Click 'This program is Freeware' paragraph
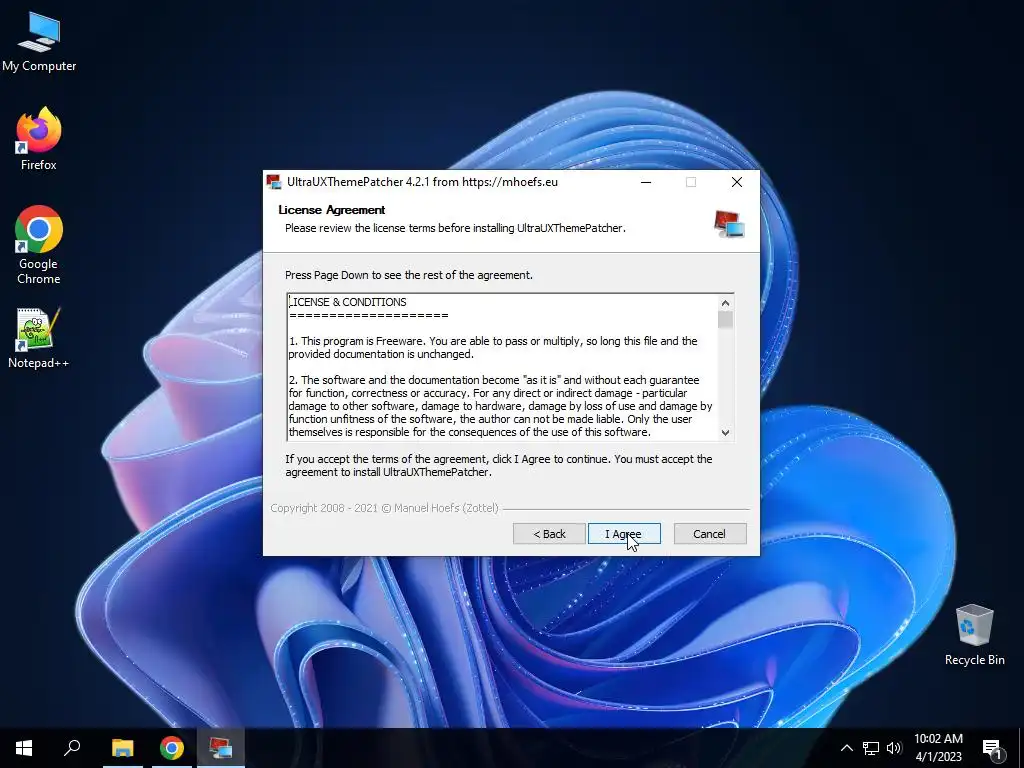Image resolution: width=1024 pixels, height=768 pixels. click(x=493, y=347)
